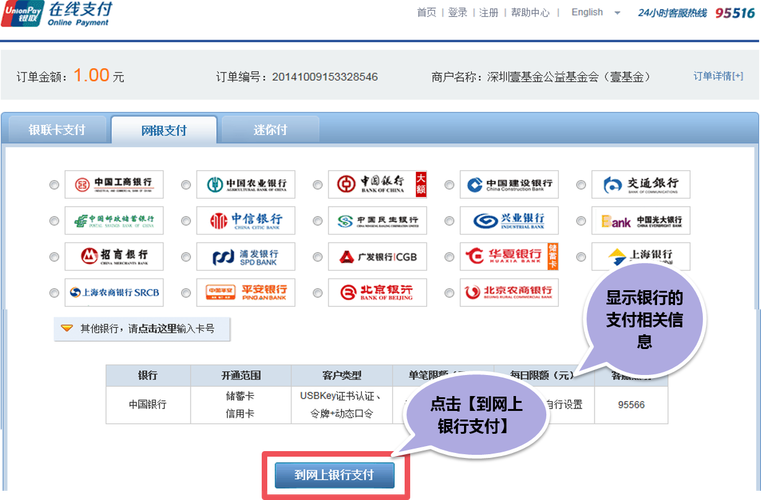The height and width of the screenshot is (500, 761).
Task: Open the 注册 register link
Action: 489,13
